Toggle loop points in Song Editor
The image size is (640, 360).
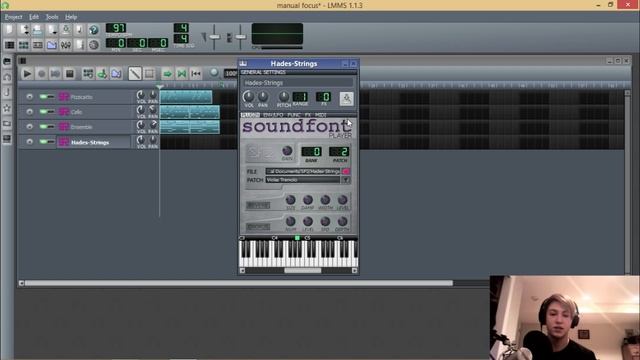coord(182,74)
